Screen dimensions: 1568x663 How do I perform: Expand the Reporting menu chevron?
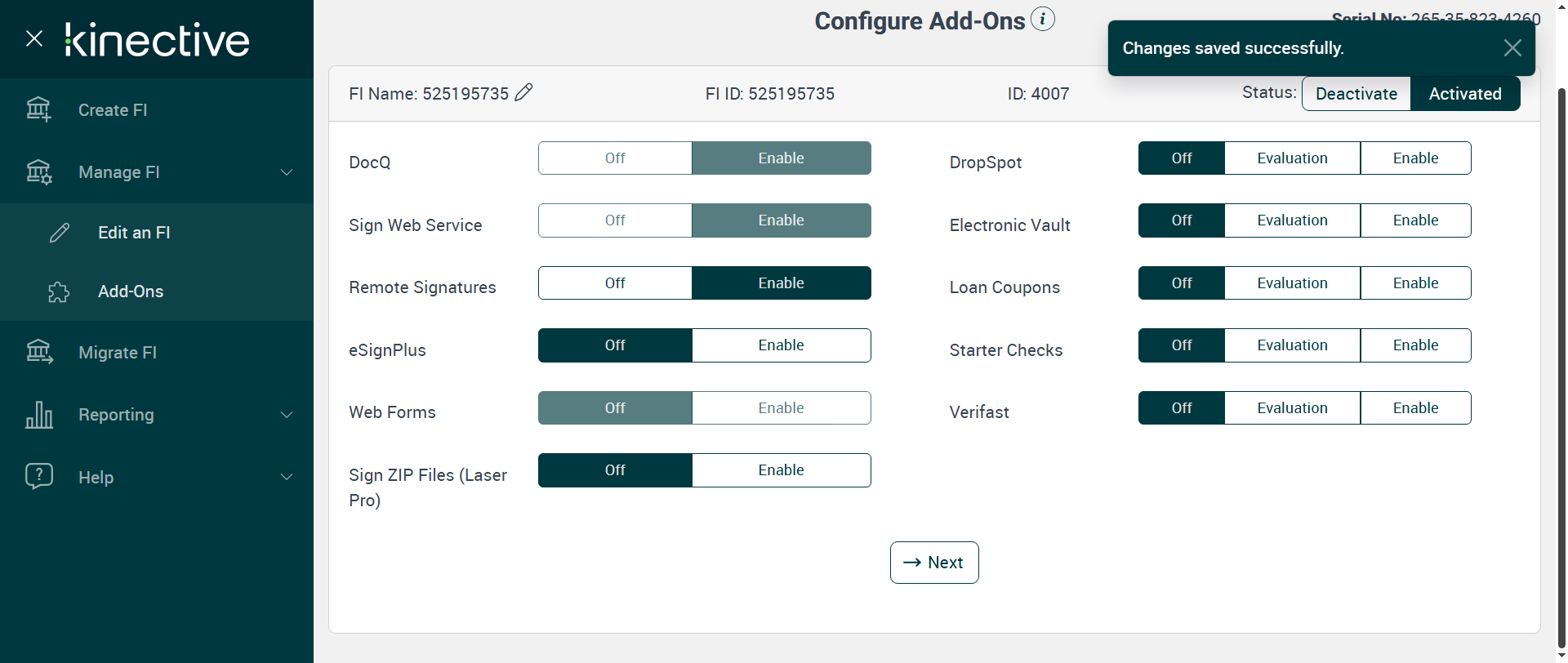(287, 415)
